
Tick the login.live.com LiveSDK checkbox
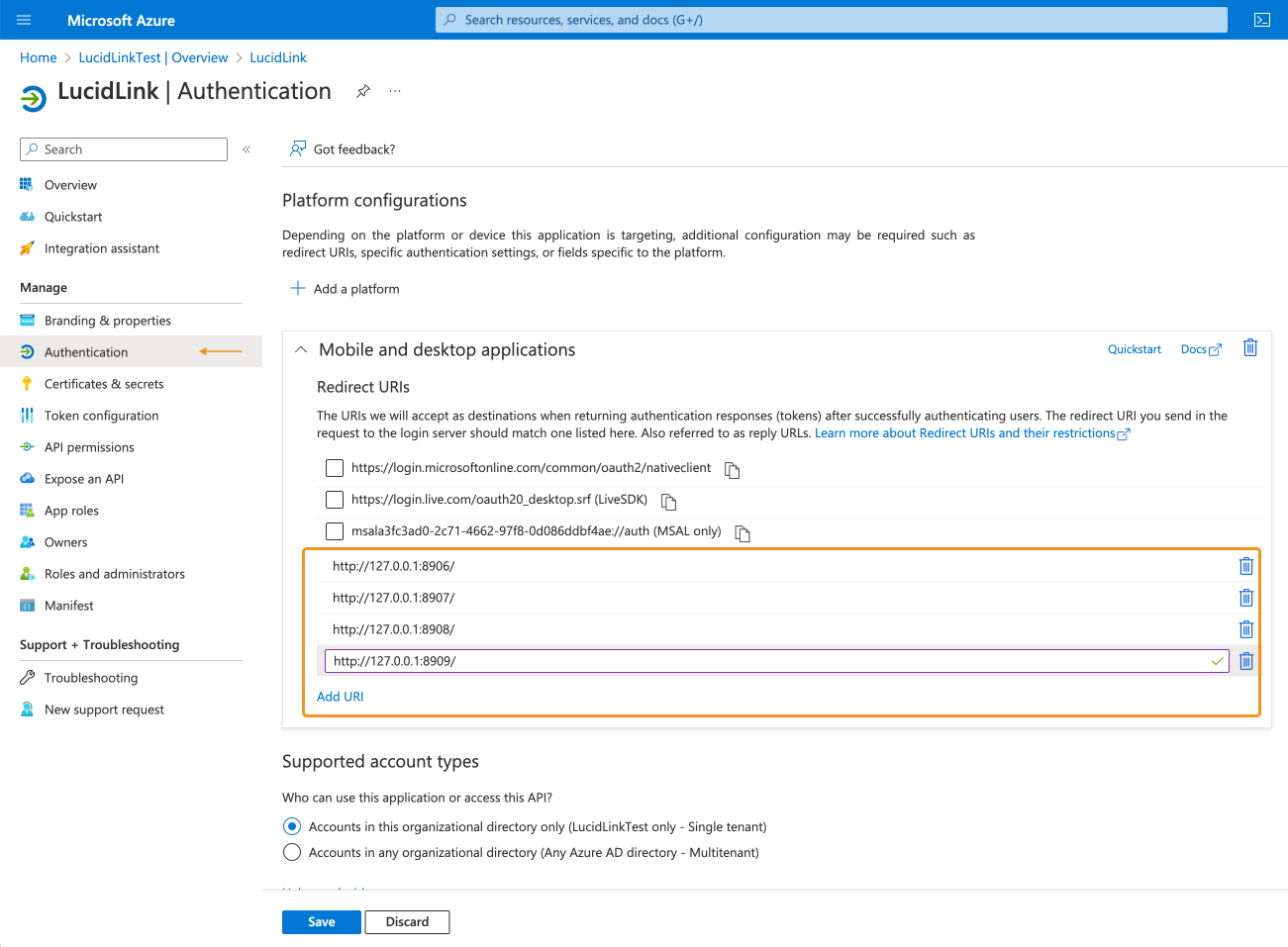coord(335,500)
